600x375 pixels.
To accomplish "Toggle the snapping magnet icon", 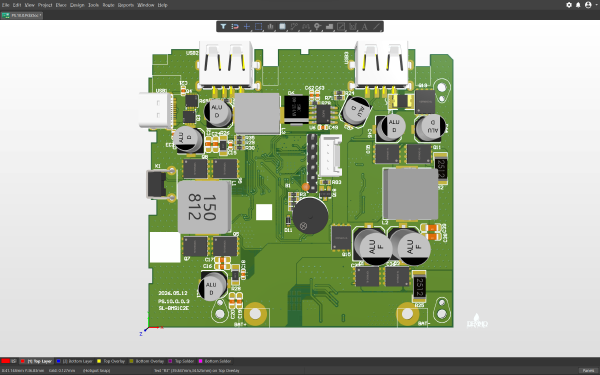I will click(x=235, y=26).
